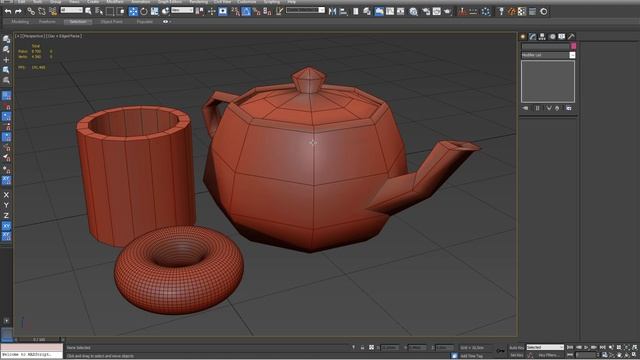640x360 pixels.
Task: Activate the Select and Rotate tool
Action: tap(144, 11)
